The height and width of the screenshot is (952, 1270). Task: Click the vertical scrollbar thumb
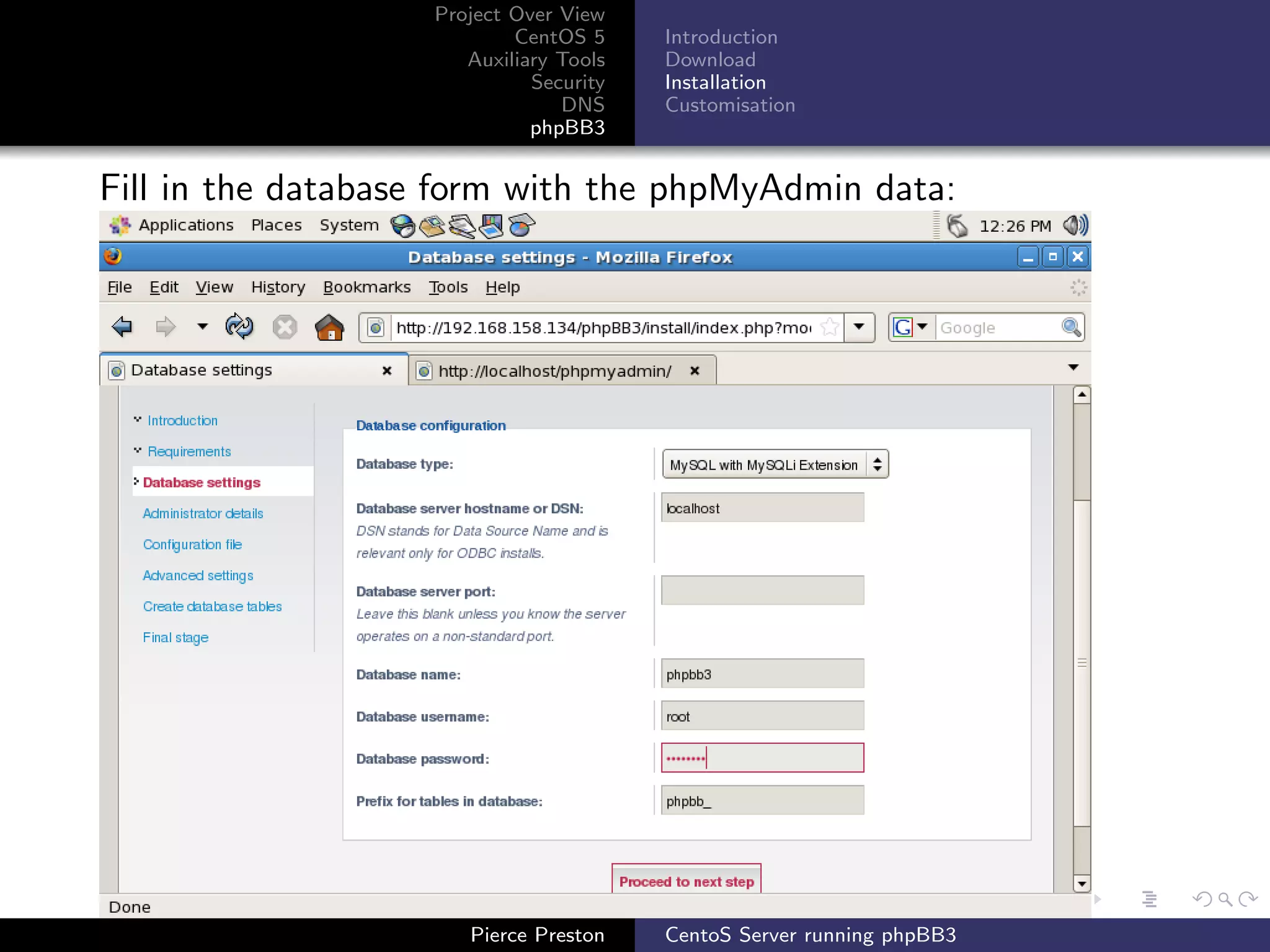pyautogui.click(x=1082, y=663)
